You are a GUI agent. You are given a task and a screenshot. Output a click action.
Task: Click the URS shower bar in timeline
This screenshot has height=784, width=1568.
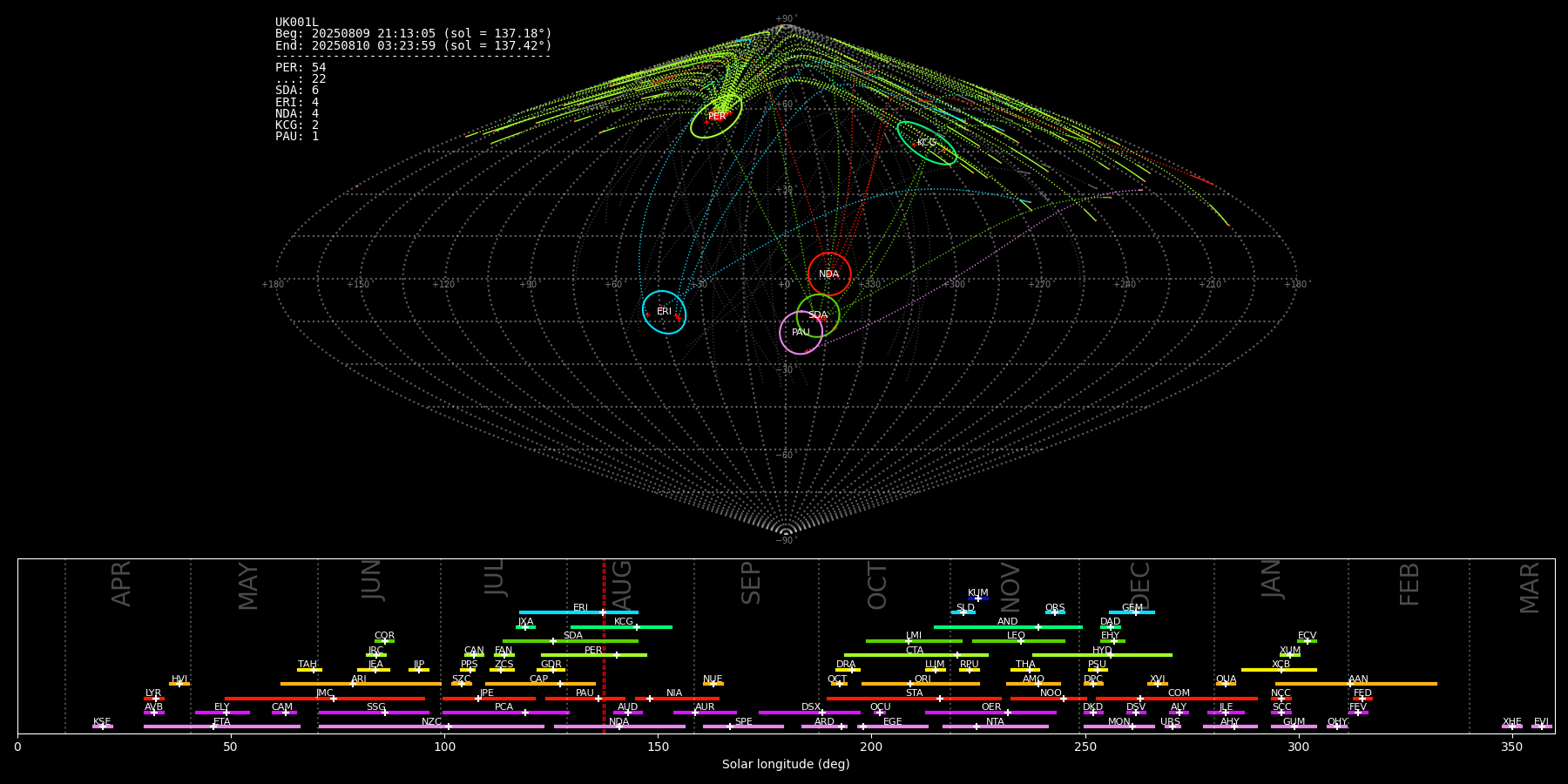point(1172,727)
